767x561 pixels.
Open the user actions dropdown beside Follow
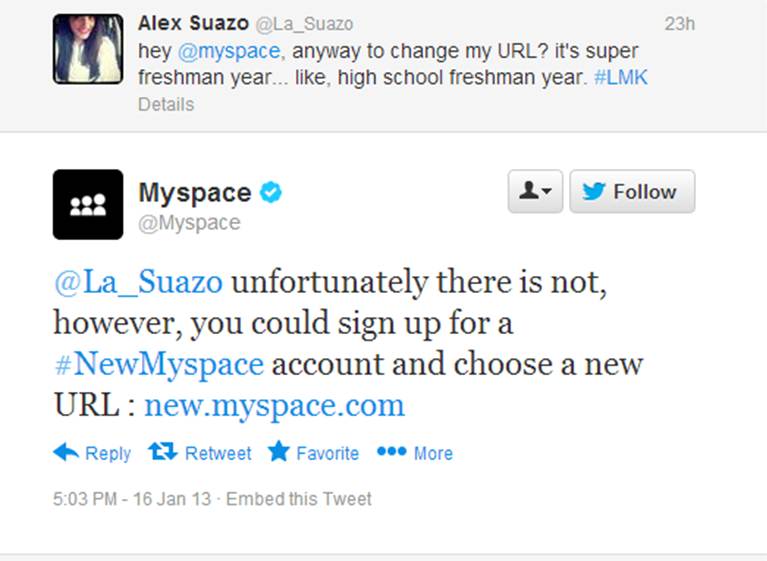click(x=536, y=192)
